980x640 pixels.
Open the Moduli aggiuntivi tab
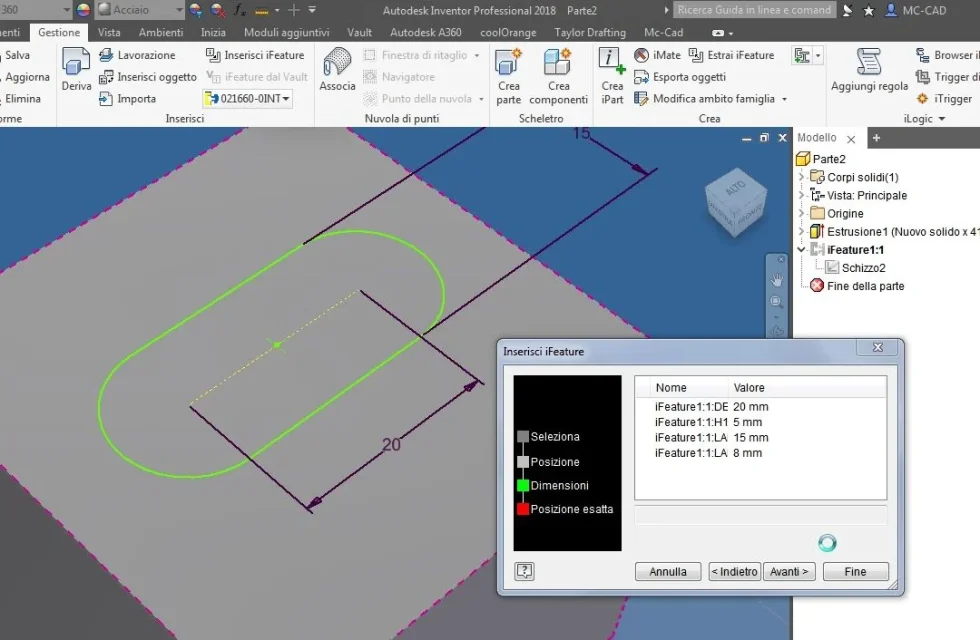pyautogui.click(x=286, y=32)
